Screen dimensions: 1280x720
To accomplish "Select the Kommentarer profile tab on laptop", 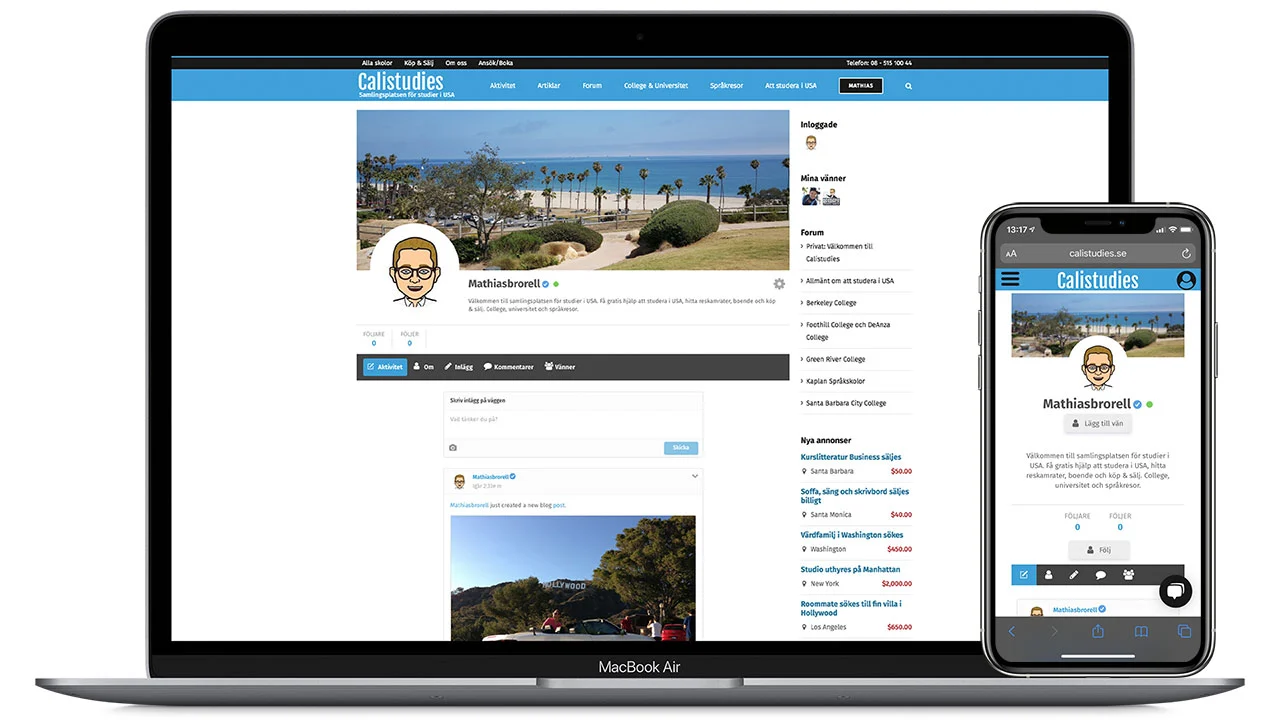I will pos(509,367).
